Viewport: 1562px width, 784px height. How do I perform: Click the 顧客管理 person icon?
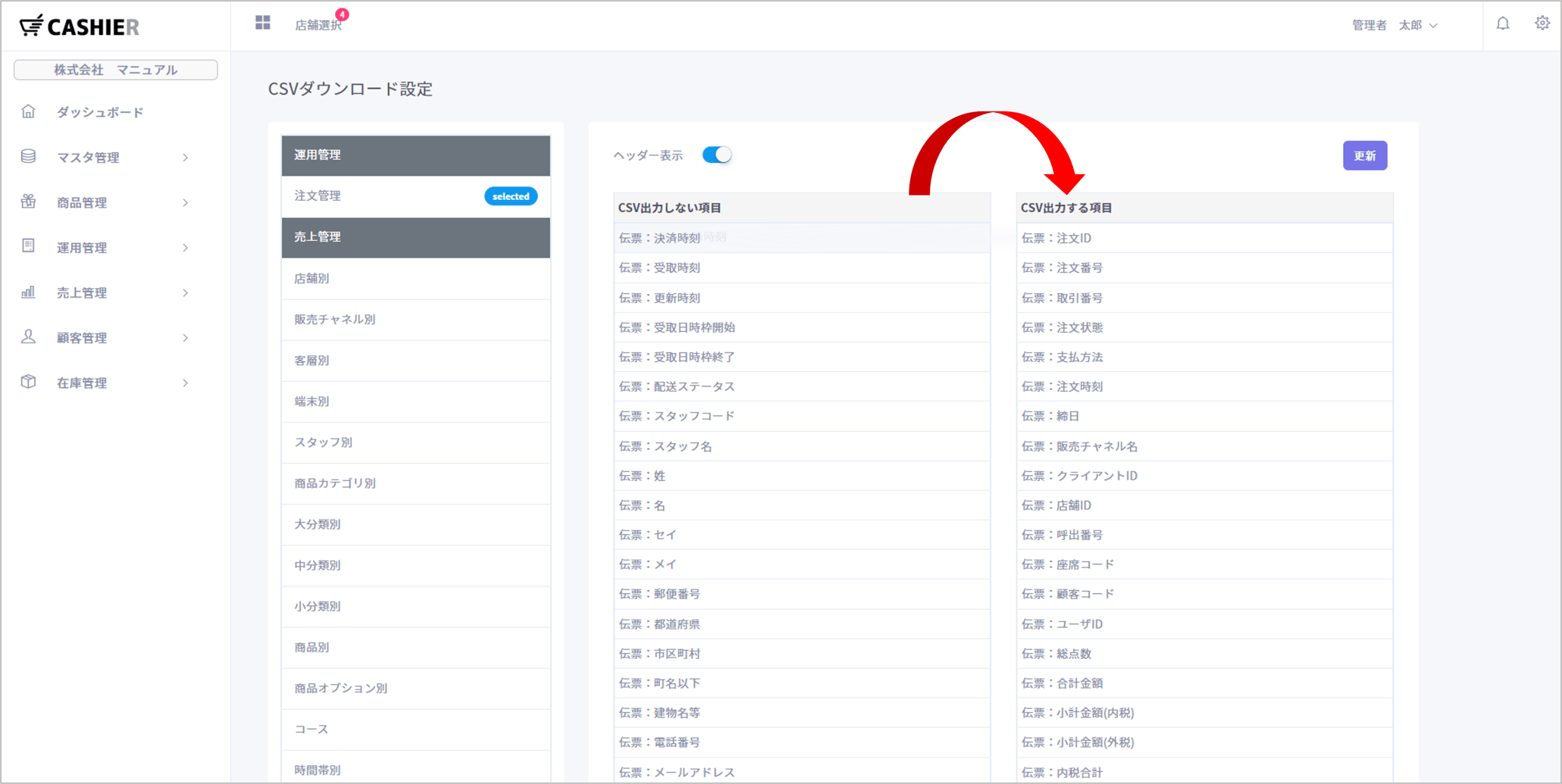(28, 337)
